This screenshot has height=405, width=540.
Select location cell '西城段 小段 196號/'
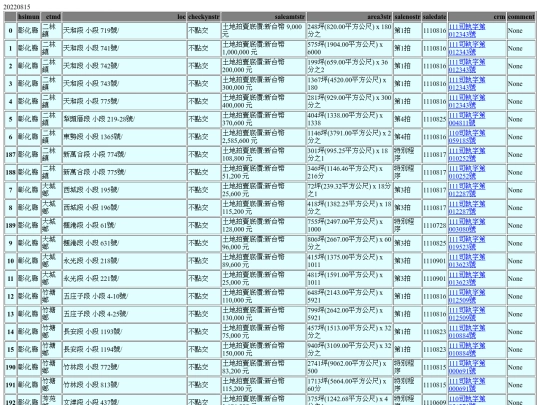124,208
